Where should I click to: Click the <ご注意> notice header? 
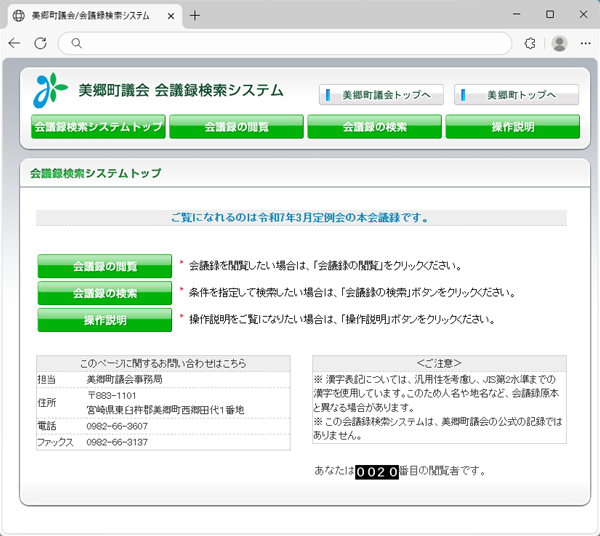pyautogui.click(x=439, y=363)
